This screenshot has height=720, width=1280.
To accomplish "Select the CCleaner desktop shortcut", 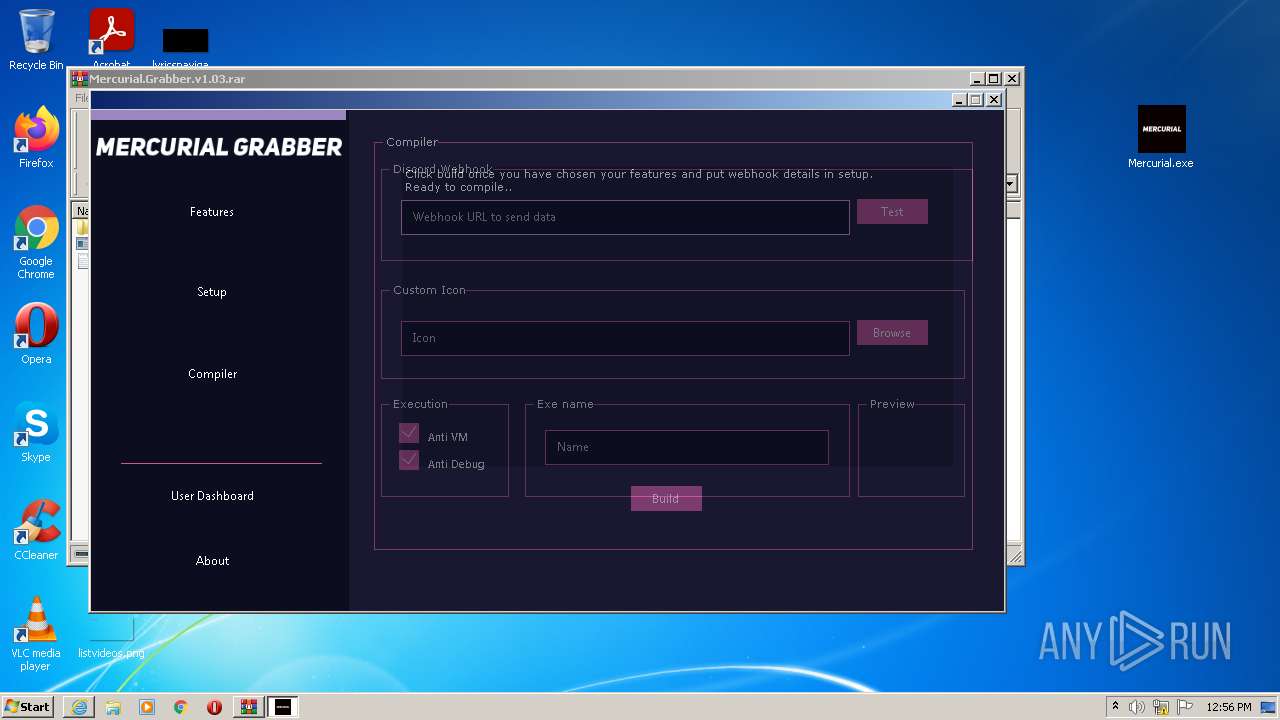I will pos(36,530).
